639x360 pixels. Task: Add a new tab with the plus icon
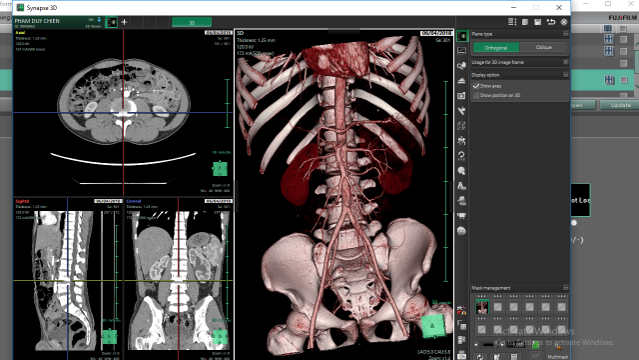point(124,22)
